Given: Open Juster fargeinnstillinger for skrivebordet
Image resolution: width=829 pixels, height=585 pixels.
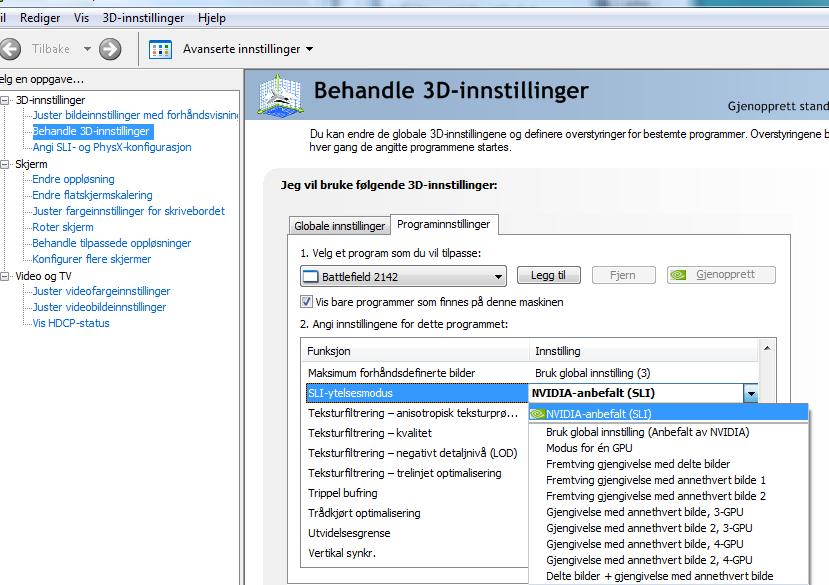Looking at the screenshot, I should tap(128, 211).
